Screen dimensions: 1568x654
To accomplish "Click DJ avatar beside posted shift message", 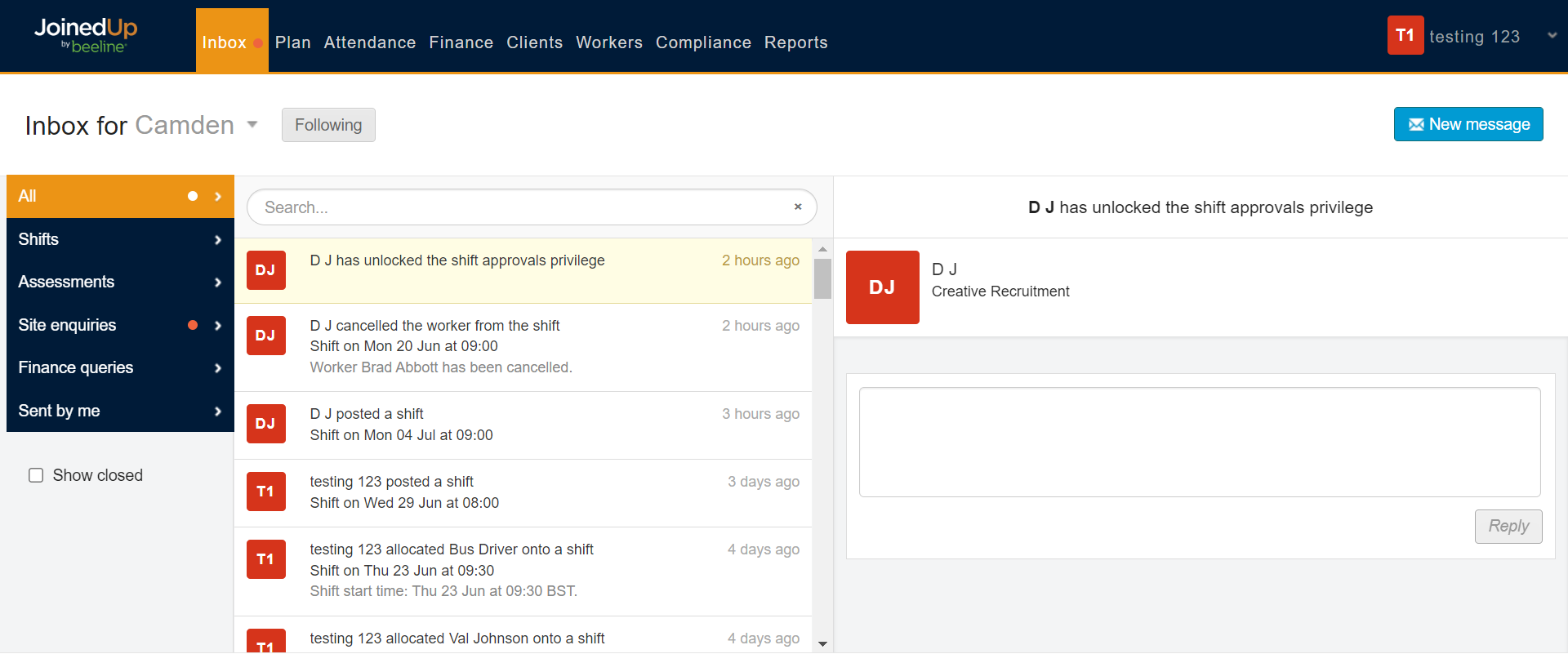I will [265, 424].
